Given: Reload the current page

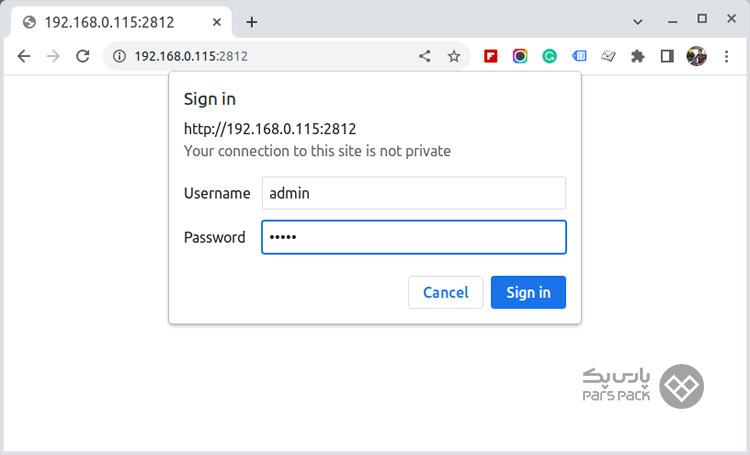Looking at the screenshot, I should coord(83,56).
